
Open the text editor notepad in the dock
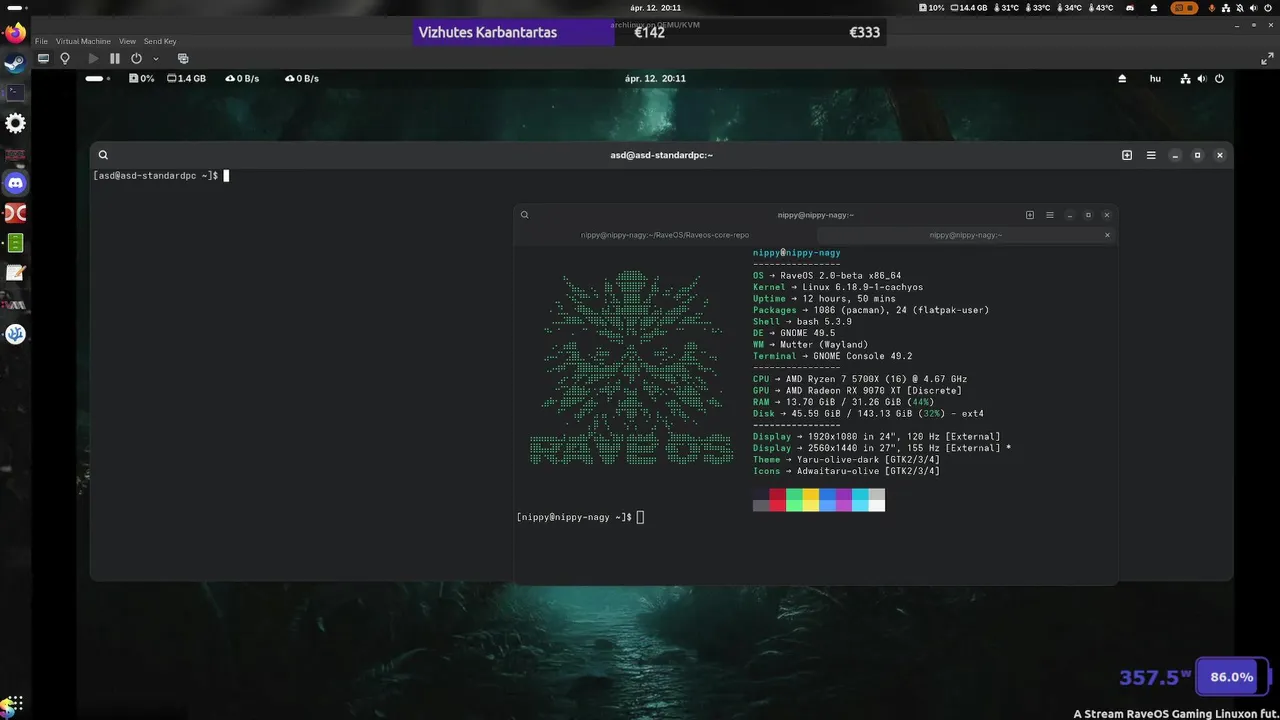pyautogui.click(x=15, y=273)
